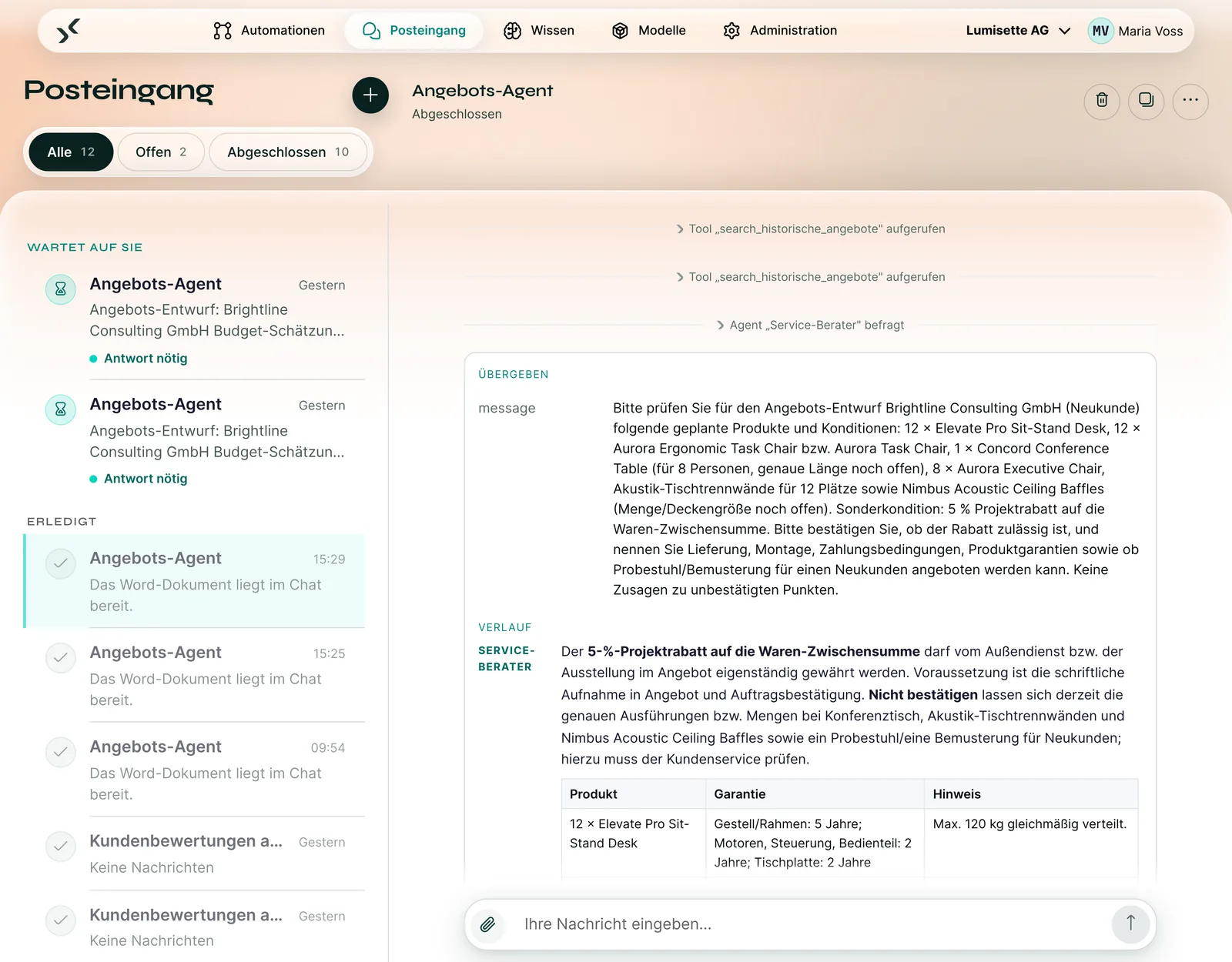The width and height of the screenshot is (1232, 962).
Task: Select the Angebots-Agent conversation from 15:29
Action: click(196, 581)
